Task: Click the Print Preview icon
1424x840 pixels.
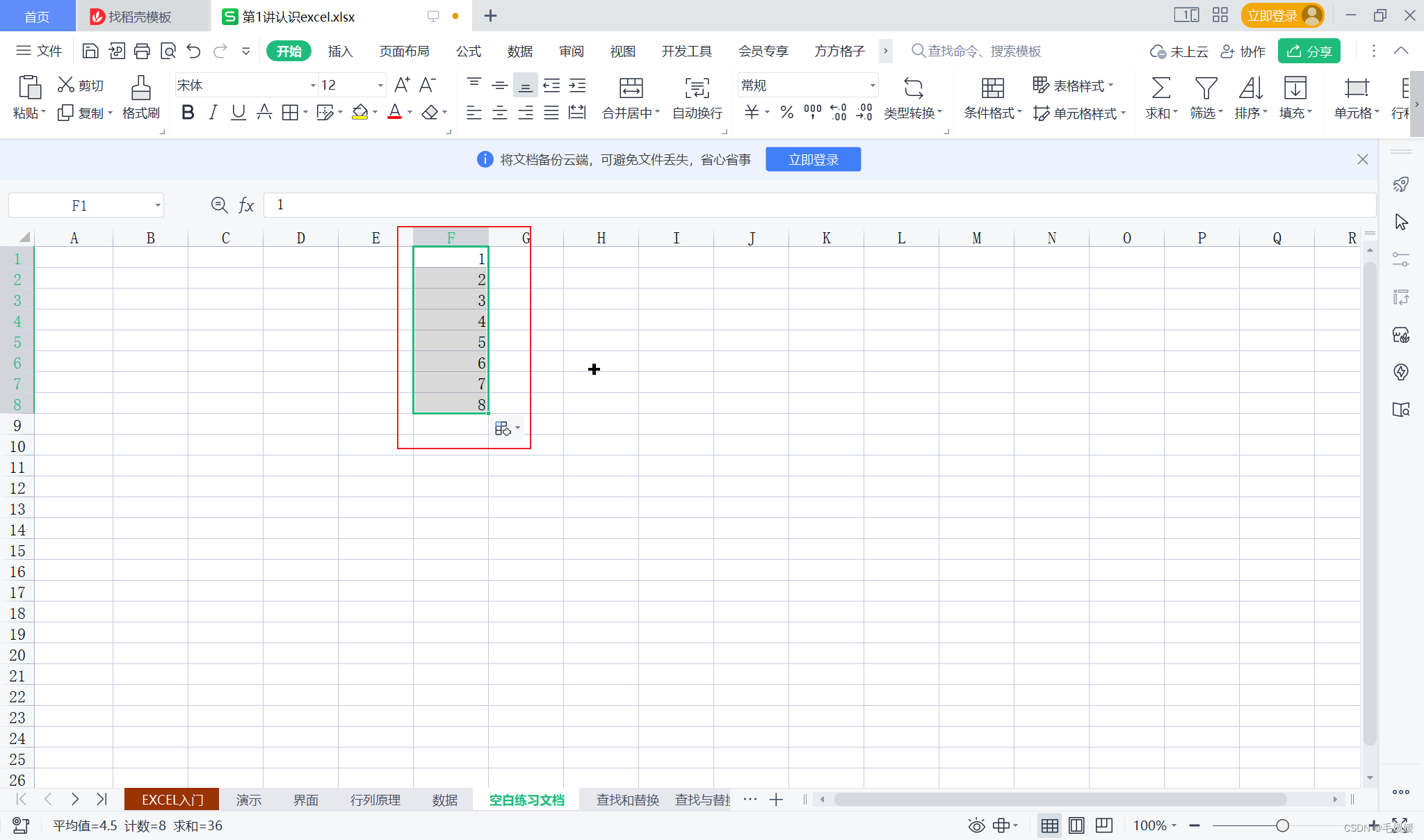Action: click(168, 51)
